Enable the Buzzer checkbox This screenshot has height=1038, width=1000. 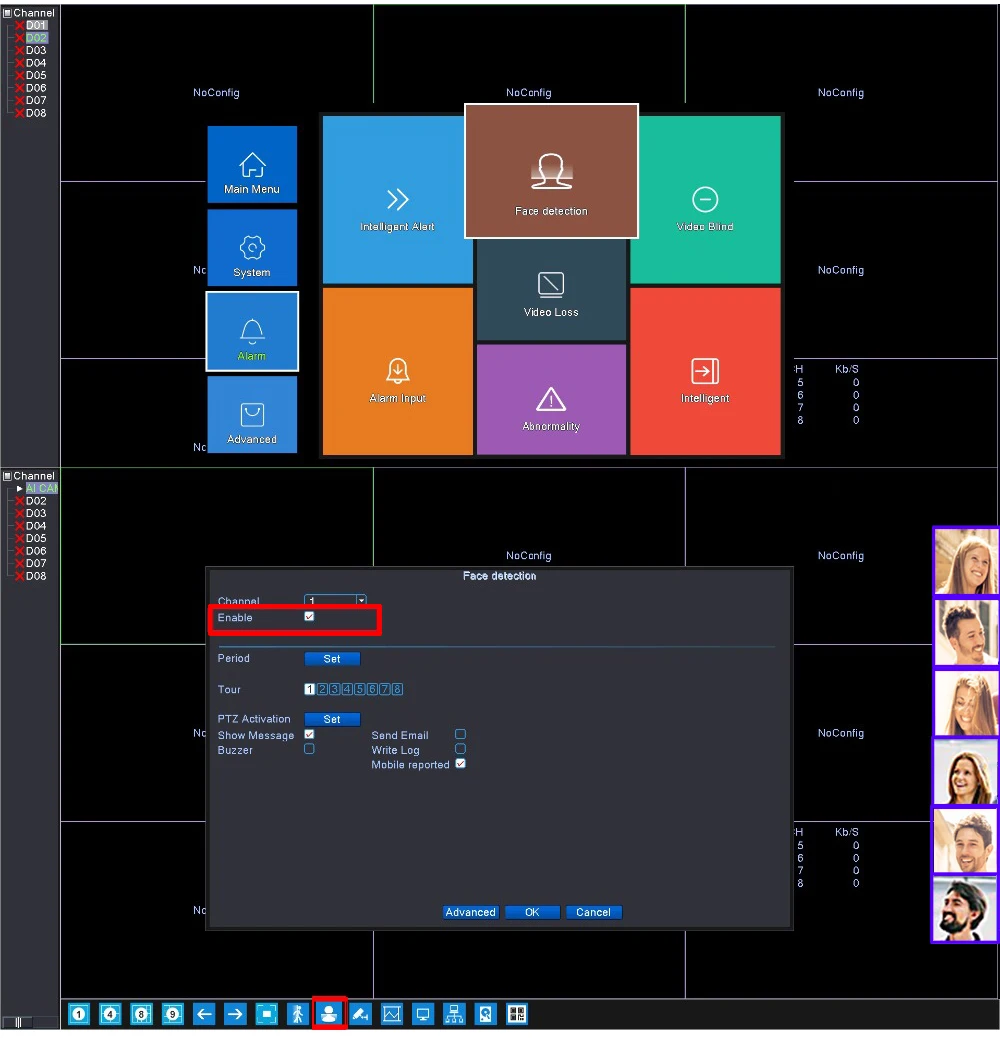coord(309,749)
